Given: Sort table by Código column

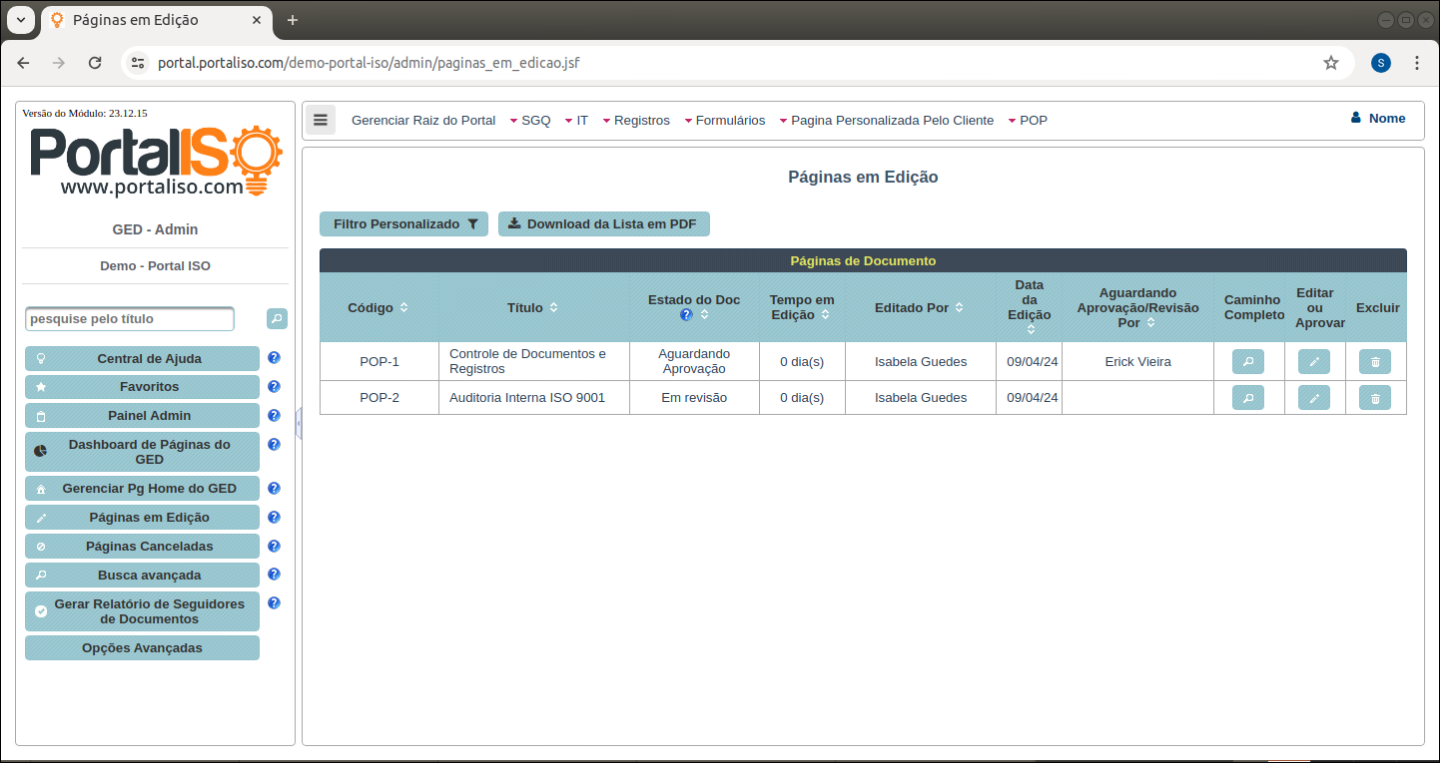Looking at the screenshot, I should (x=404, y=308).
